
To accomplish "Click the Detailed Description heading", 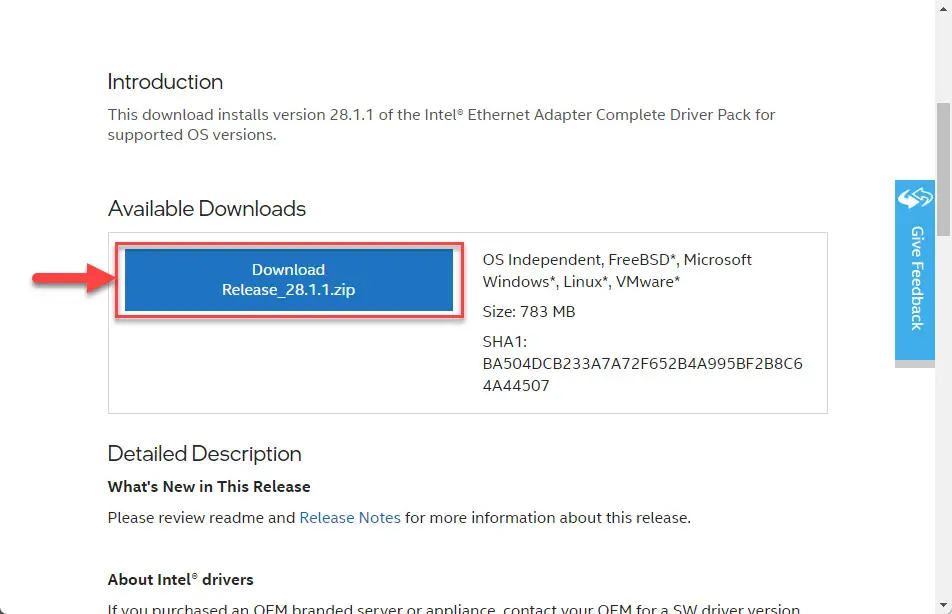I will click(204, 454).
